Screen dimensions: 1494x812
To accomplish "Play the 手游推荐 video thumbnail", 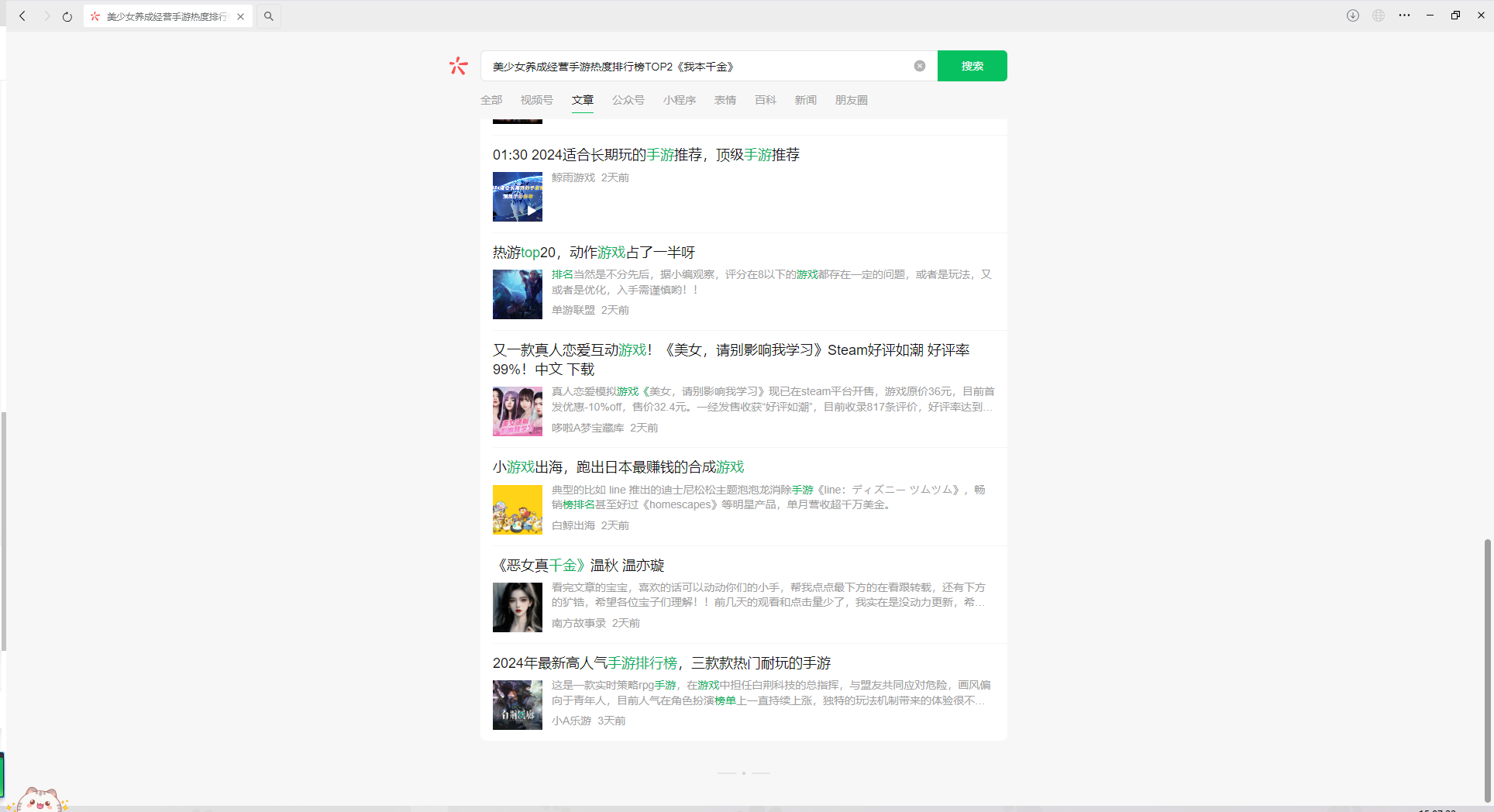I will coord(532,209).
